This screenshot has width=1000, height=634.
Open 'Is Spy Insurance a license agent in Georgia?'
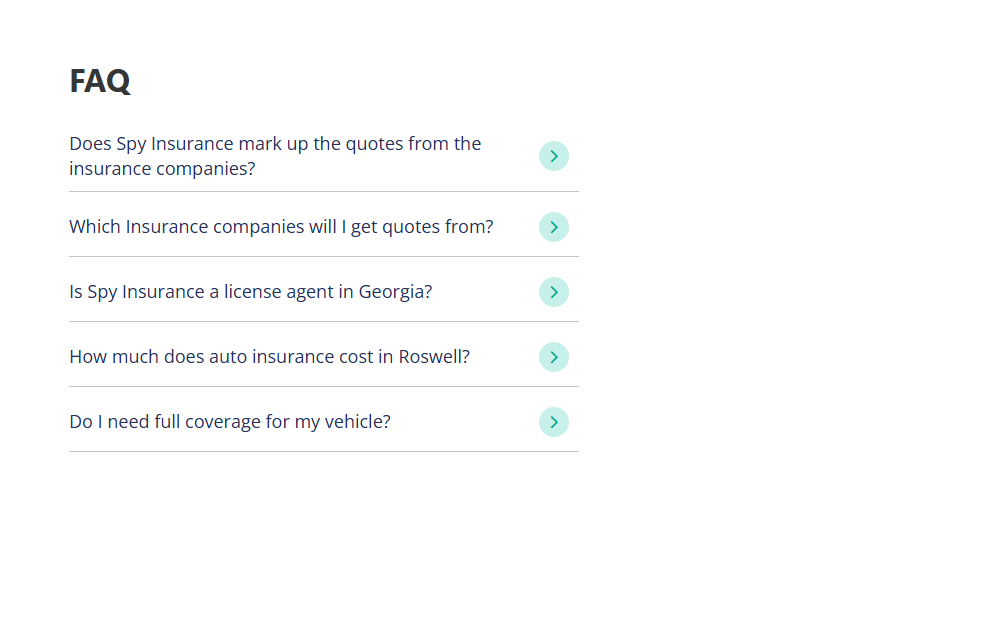(x=324, y=291)
